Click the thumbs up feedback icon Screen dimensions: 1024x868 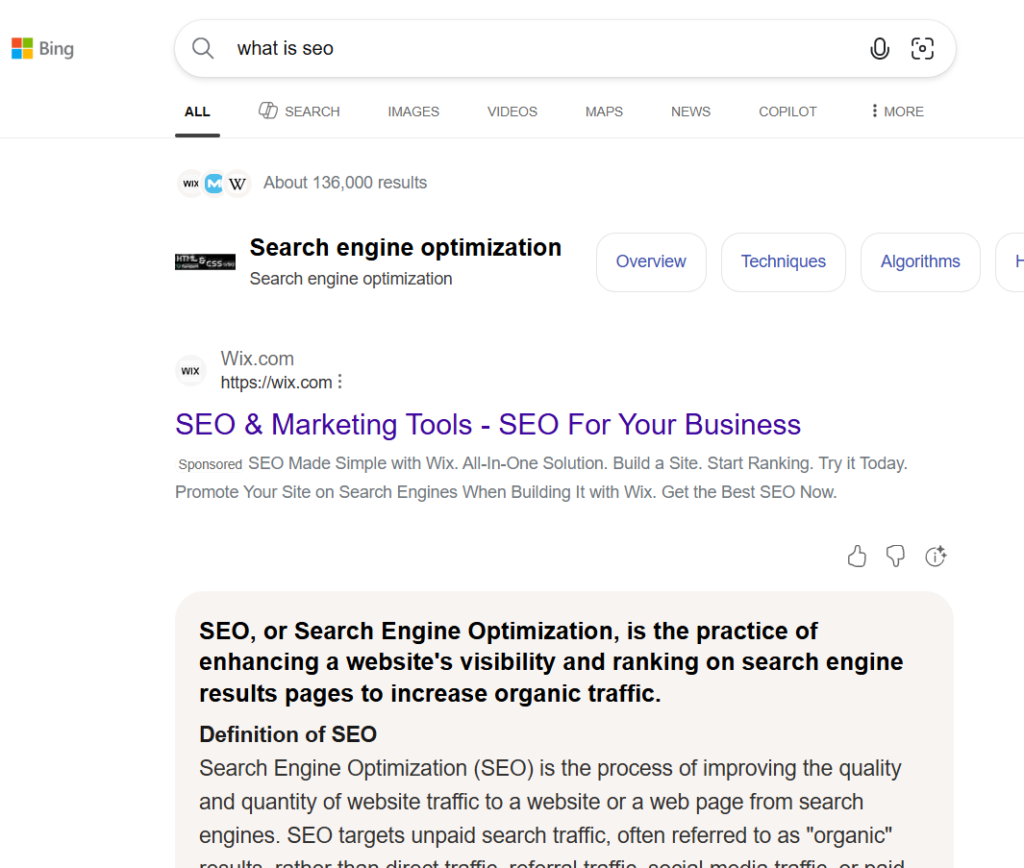[857, 557]
